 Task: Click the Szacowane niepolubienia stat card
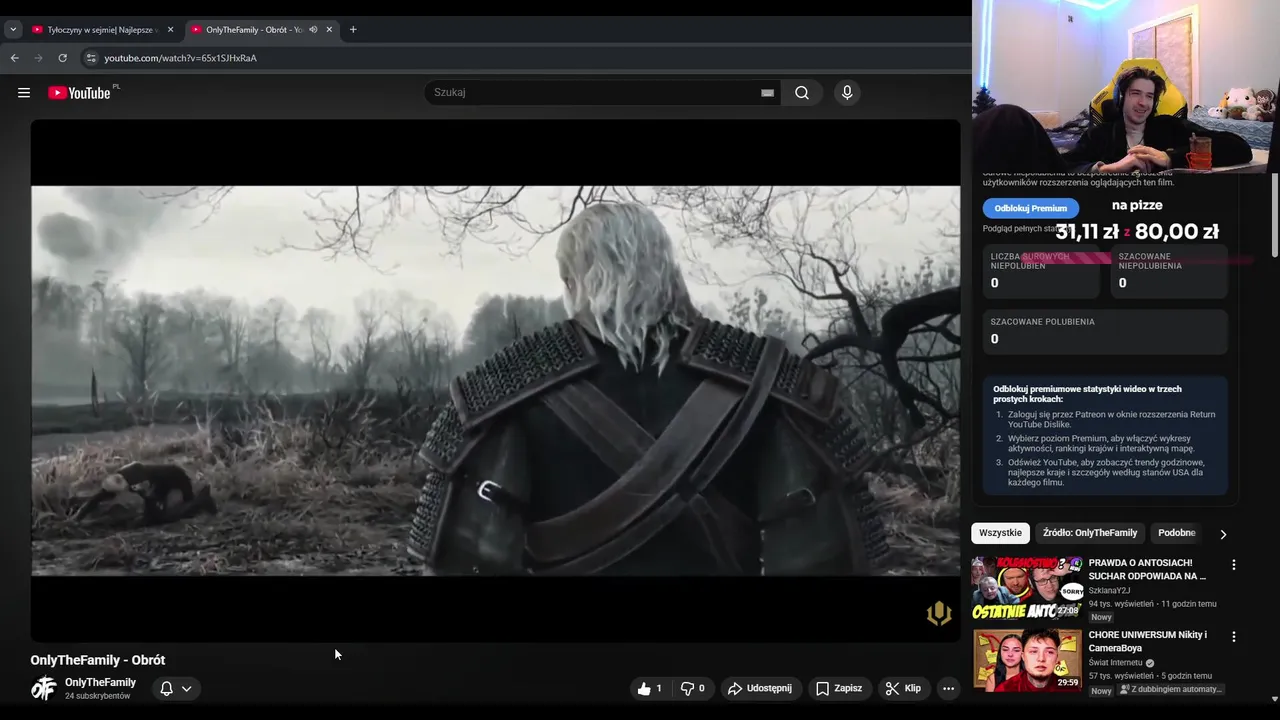[x=1169, y=272]
